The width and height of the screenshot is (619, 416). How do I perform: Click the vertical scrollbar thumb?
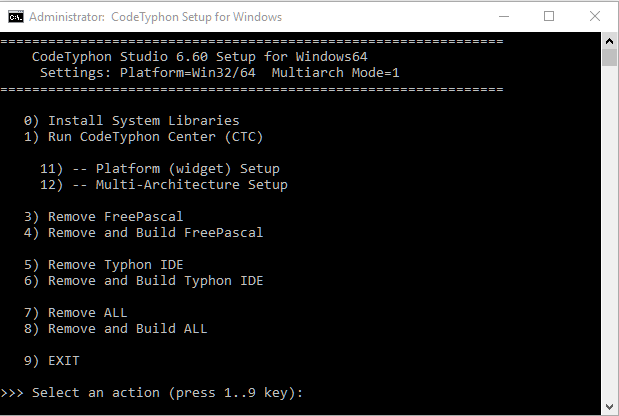tap(609, 58)
